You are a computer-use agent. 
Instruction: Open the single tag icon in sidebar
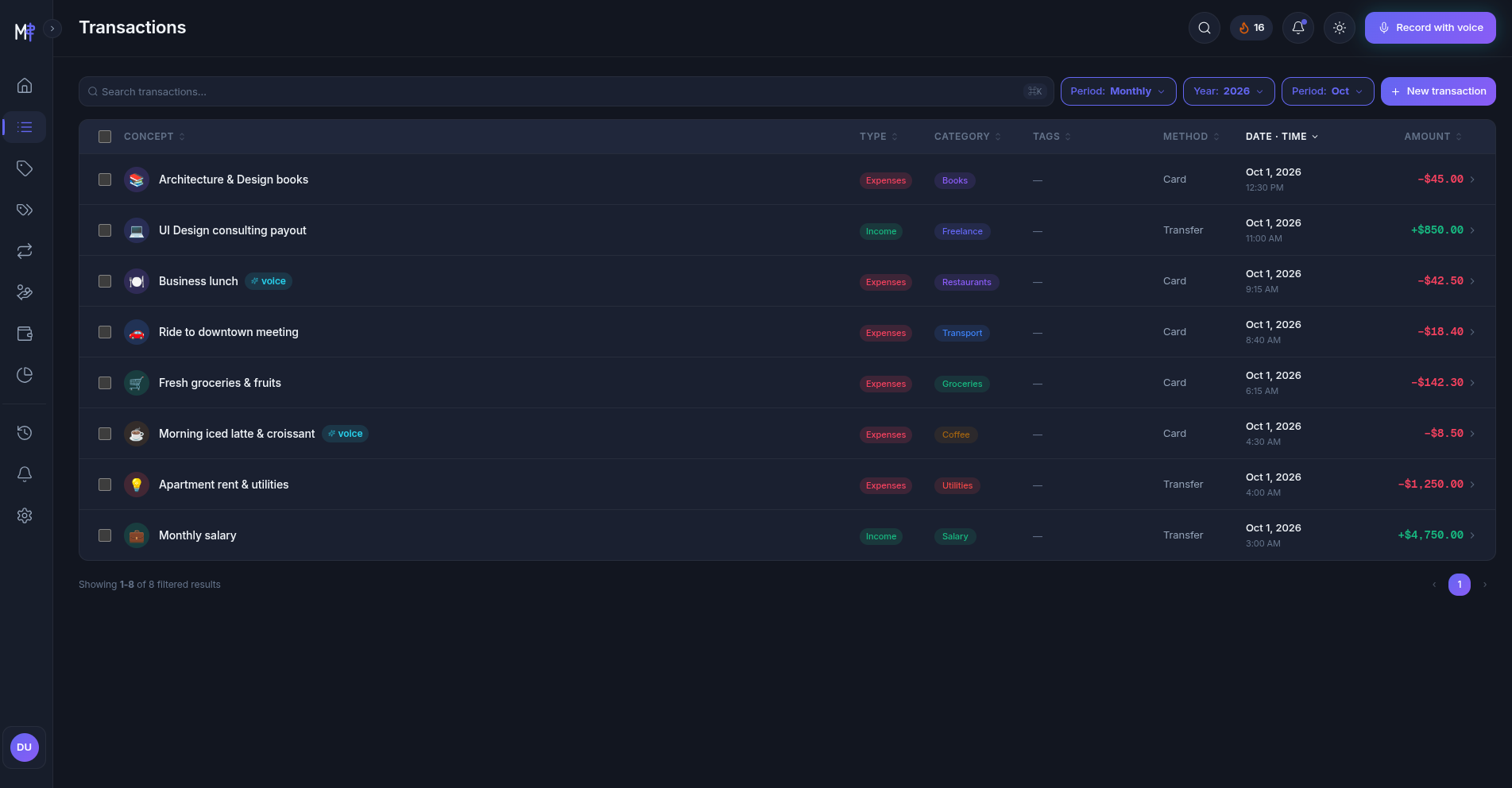(x=25, y=168)
